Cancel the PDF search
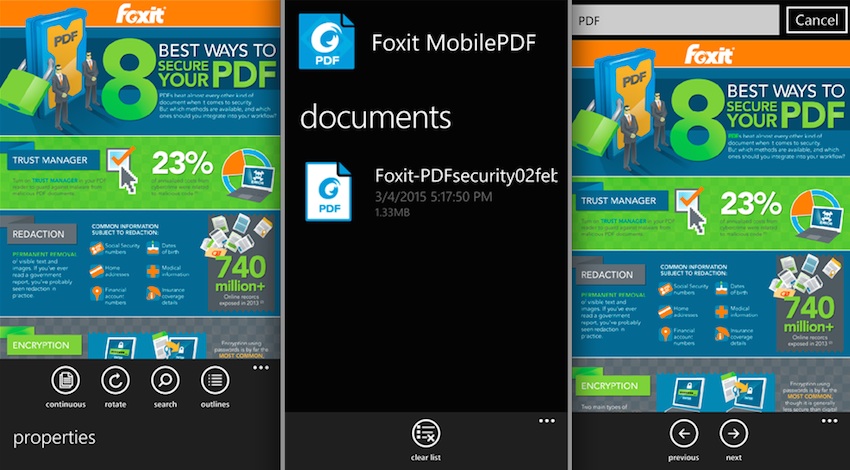 click(x=816, y=21)
